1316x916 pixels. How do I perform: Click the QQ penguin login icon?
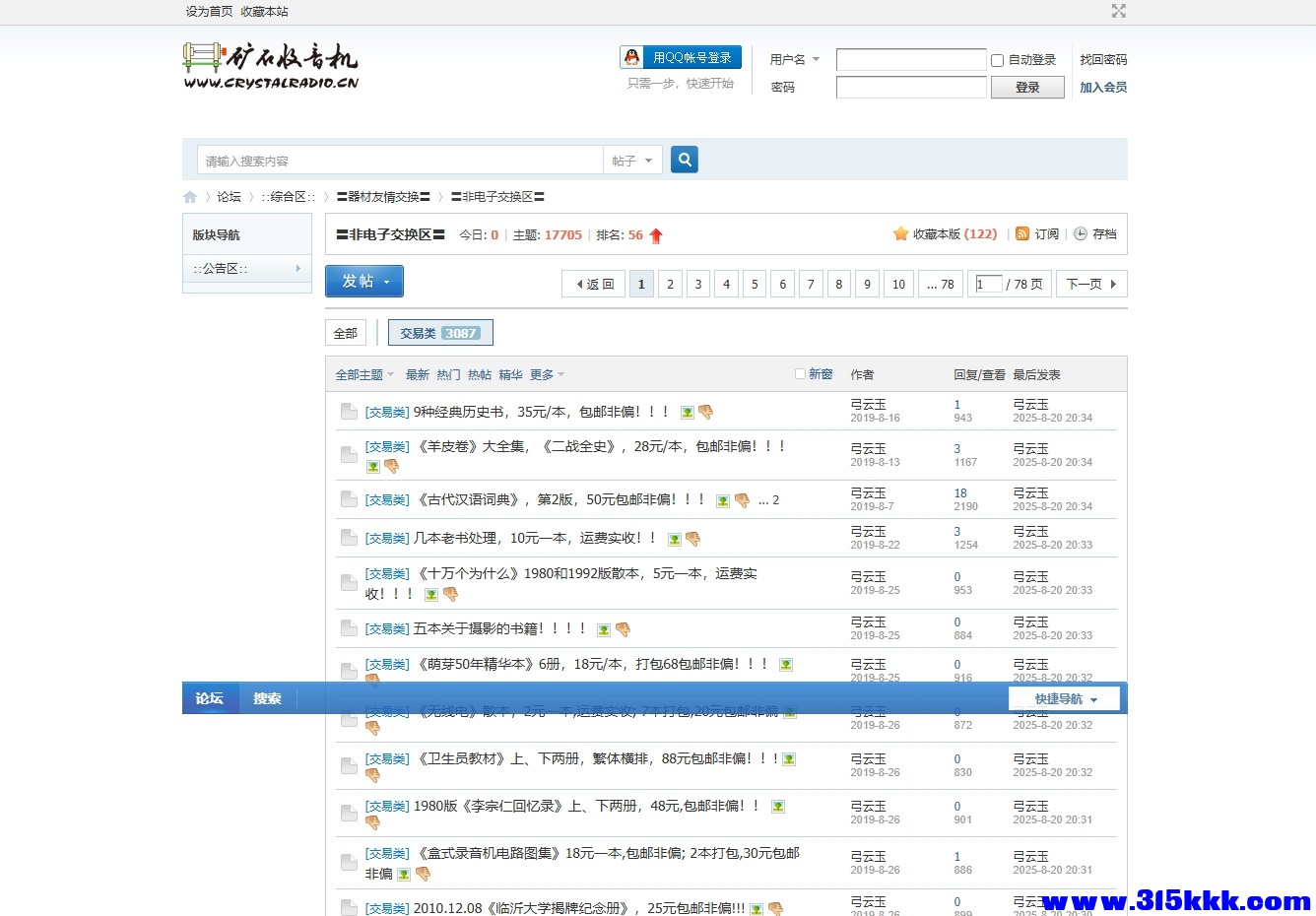click(x=631, y=57)
